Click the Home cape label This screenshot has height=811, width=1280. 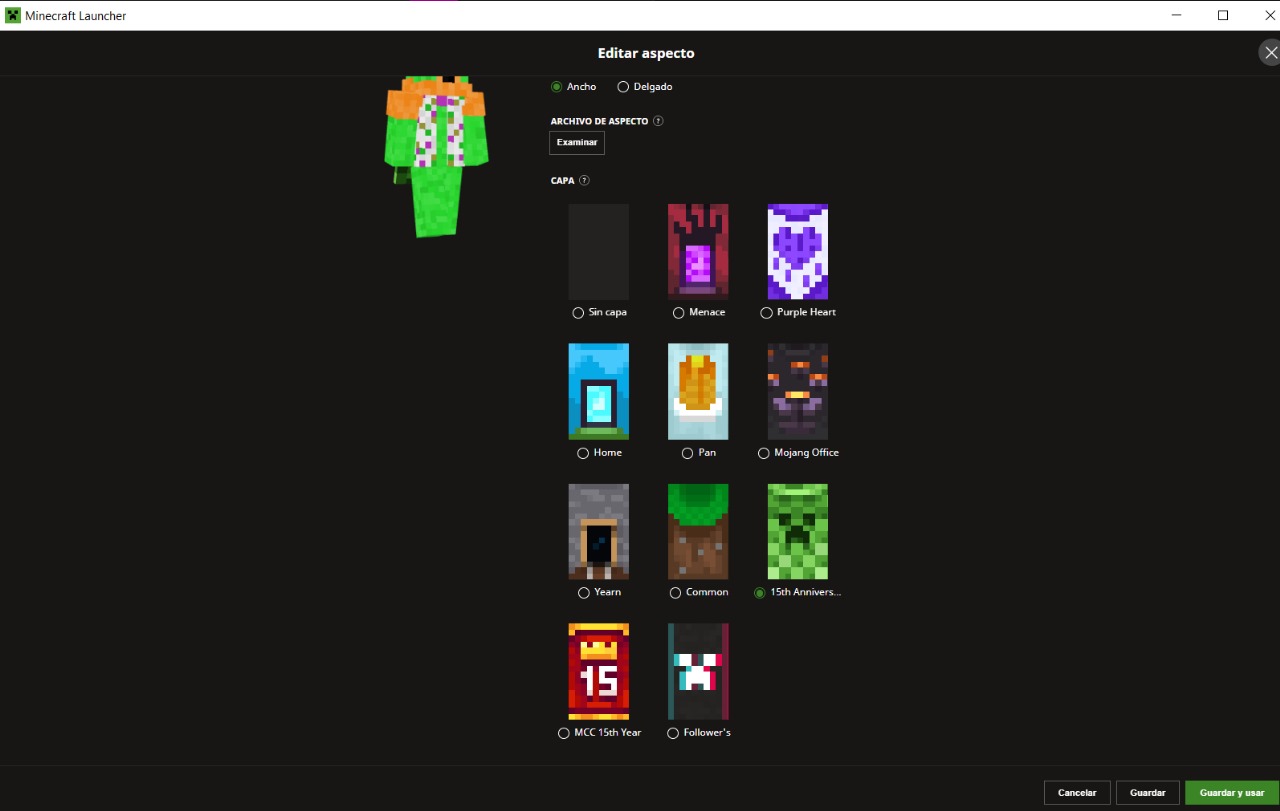(x=608, y=453)
